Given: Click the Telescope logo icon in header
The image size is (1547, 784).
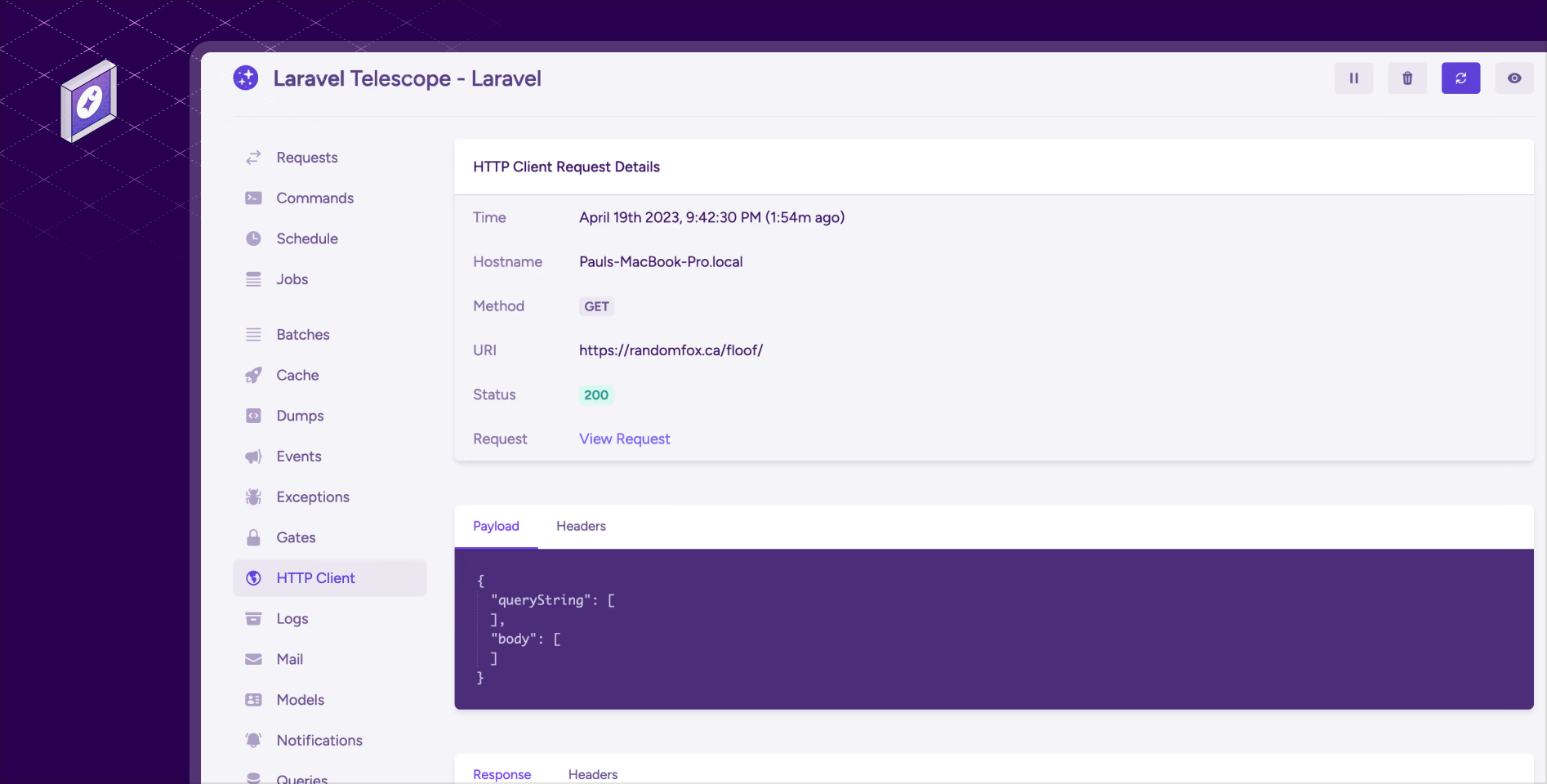Looking at the screenshot, I should 246,78.
